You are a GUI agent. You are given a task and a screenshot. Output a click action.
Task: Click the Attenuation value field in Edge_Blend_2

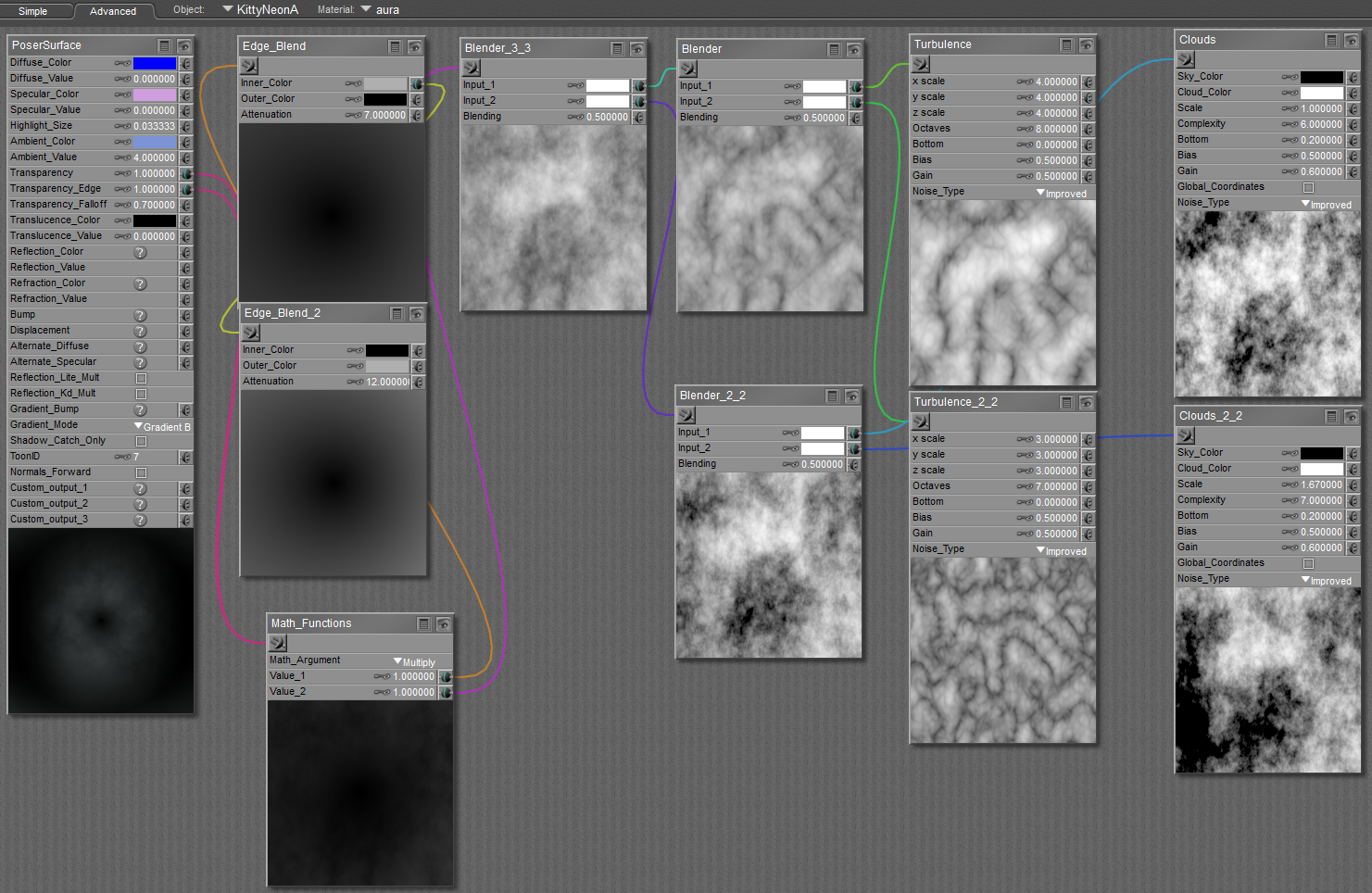386,382
